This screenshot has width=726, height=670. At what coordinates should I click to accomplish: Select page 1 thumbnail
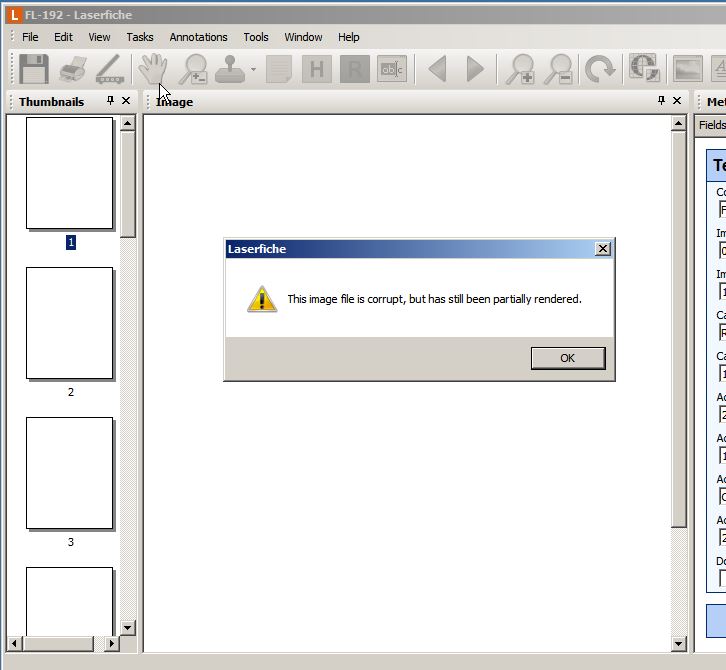69,173
